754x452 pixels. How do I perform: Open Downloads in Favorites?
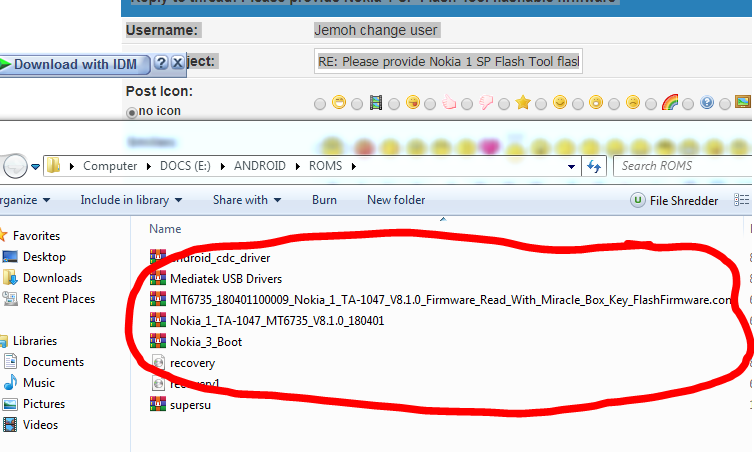pyautogui.click(x=52, y=278)
